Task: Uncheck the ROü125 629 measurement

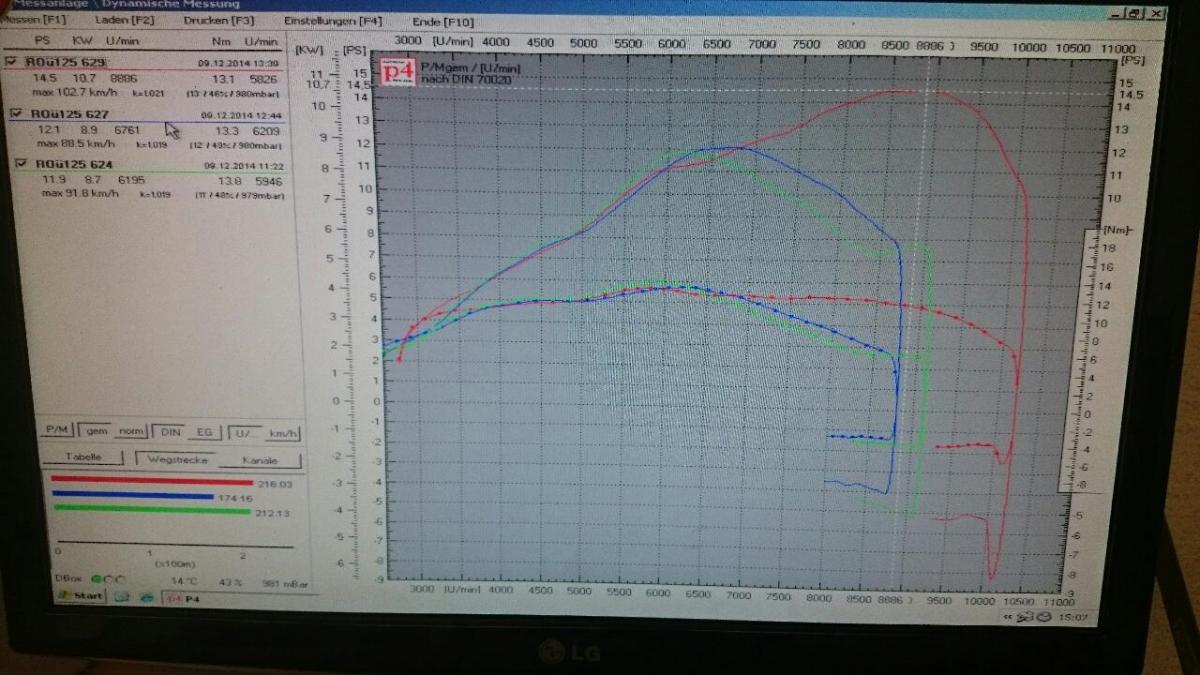Action: (x=11, y=62)
